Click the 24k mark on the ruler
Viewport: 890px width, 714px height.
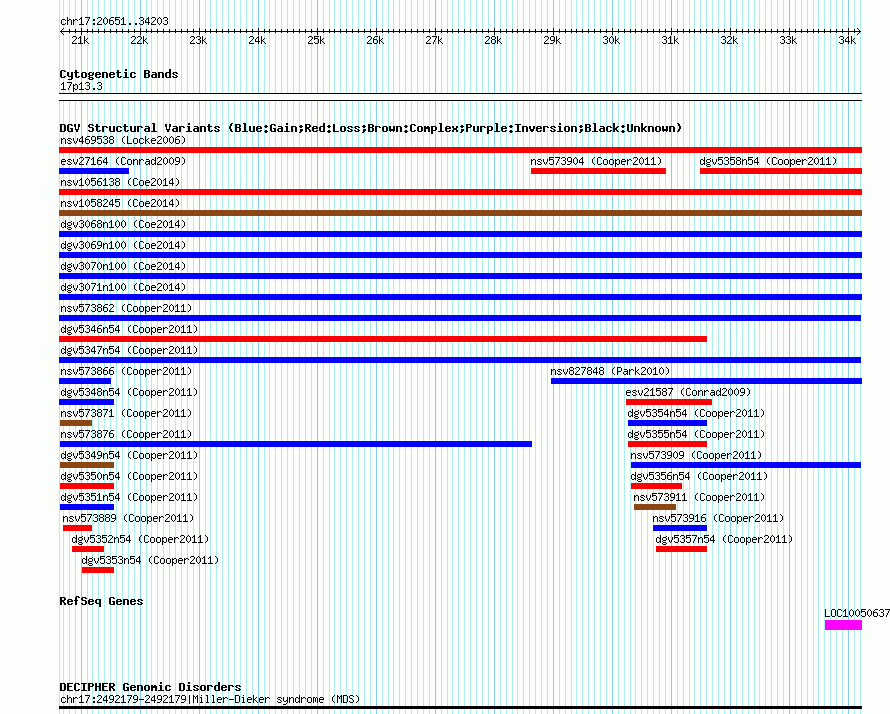(257, 40)
